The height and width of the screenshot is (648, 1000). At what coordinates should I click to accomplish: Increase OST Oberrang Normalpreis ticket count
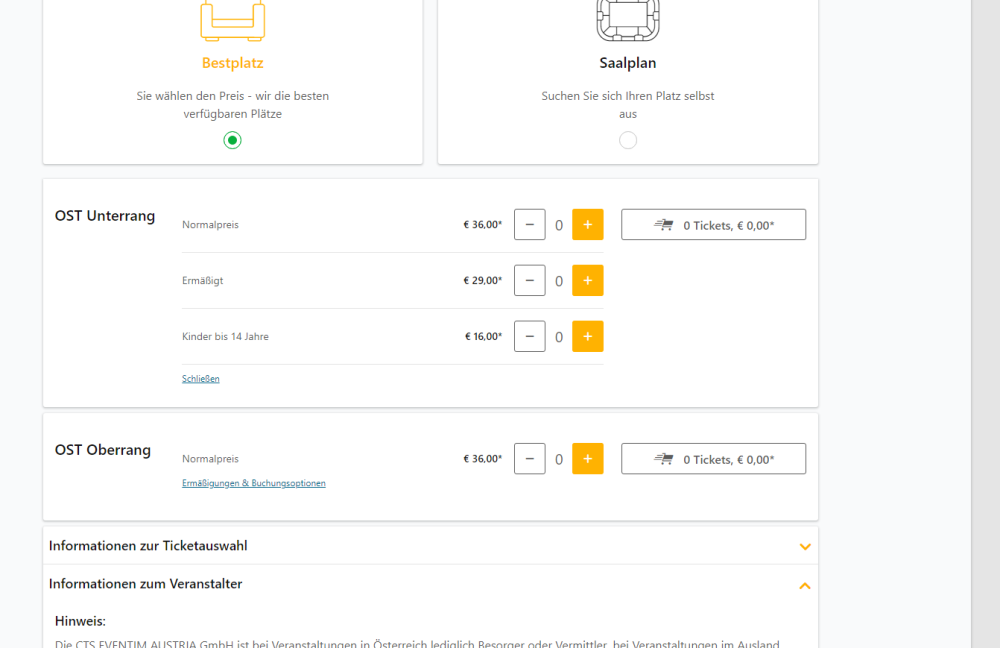[x=587, y=459]
